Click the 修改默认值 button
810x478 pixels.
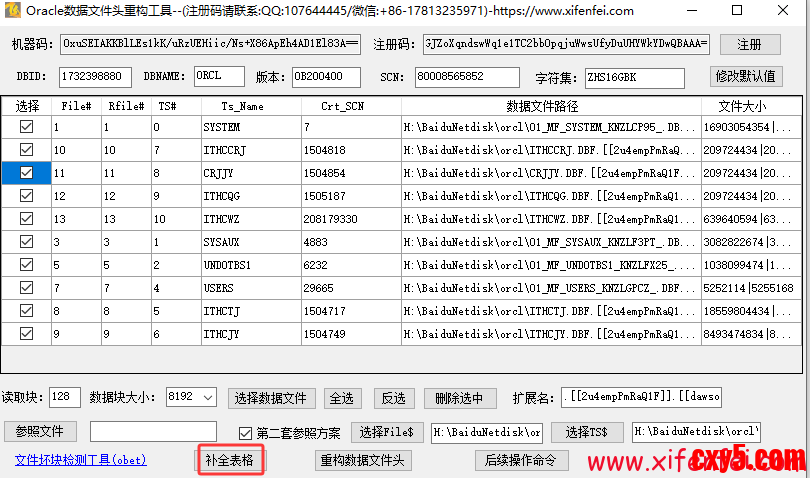(x=745, y=77)
